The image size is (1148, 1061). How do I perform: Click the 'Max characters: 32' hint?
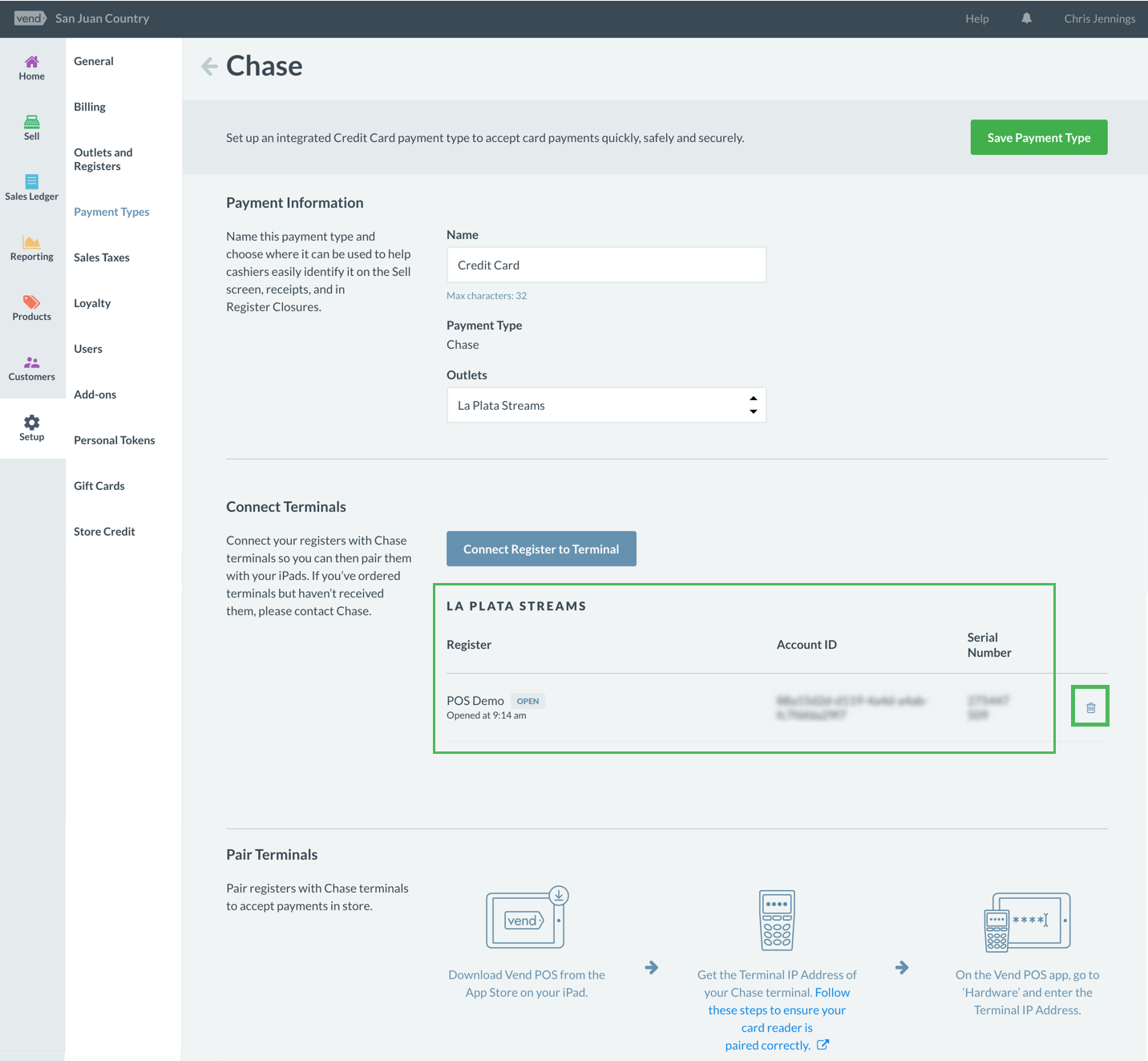point(487,296)
